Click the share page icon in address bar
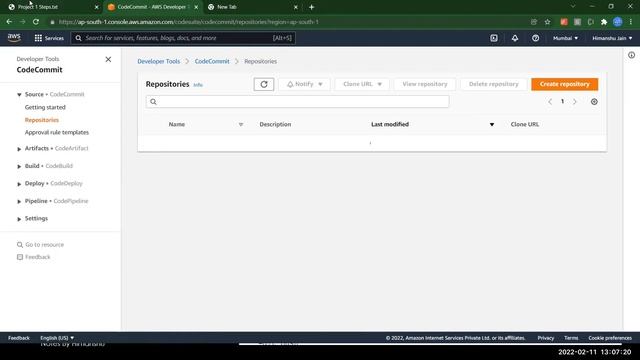 tap(534, 22)
